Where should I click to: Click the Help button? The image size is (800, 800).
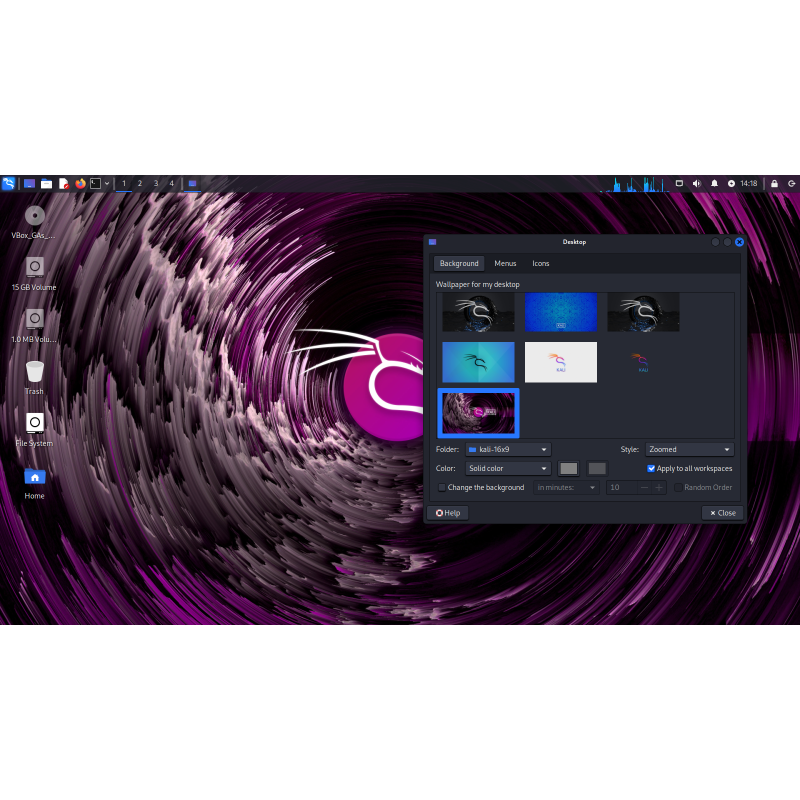pos(448,512)
